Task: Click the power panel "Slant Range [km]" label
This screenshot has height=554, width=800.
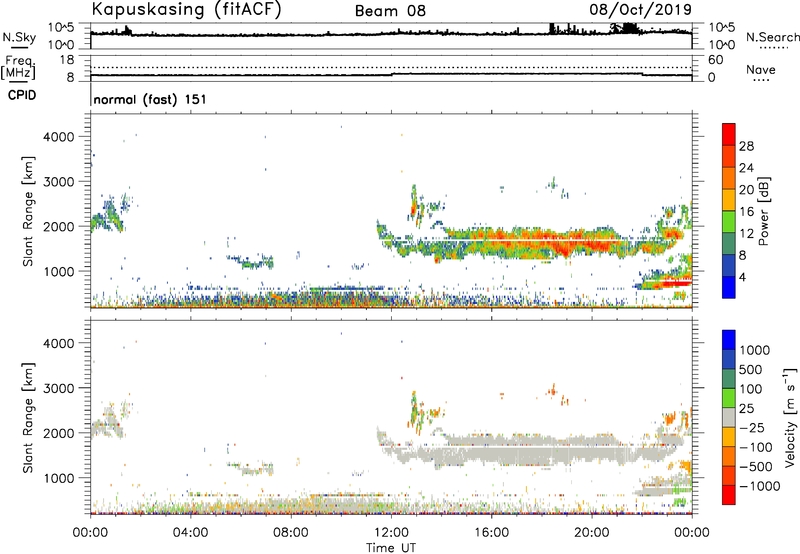Action: tap(28, 211)
